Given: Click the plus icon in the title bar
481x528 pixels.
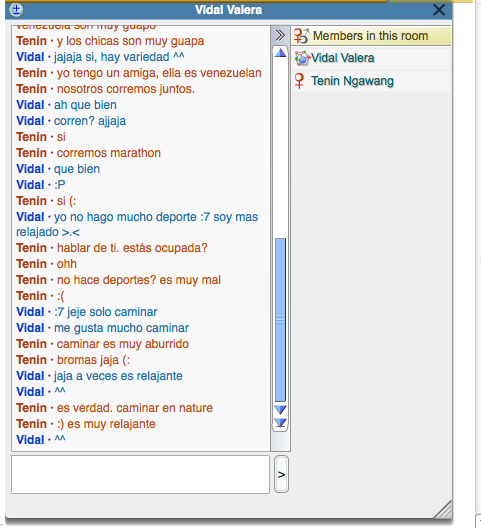Looking at the screenshot, I should [16, 9].
